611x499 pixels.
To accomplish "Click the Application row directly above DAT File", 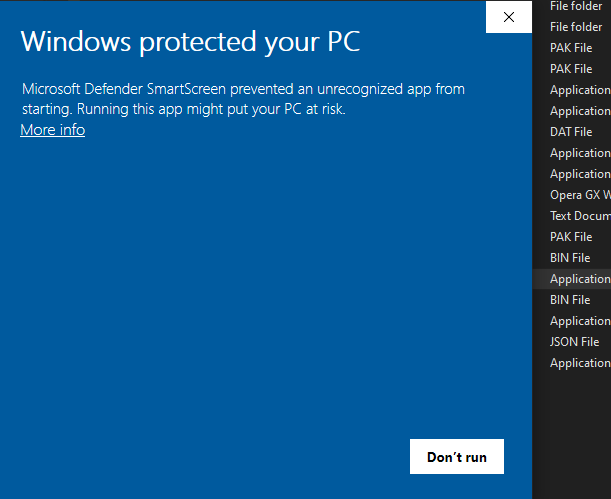I will [580, 111].
